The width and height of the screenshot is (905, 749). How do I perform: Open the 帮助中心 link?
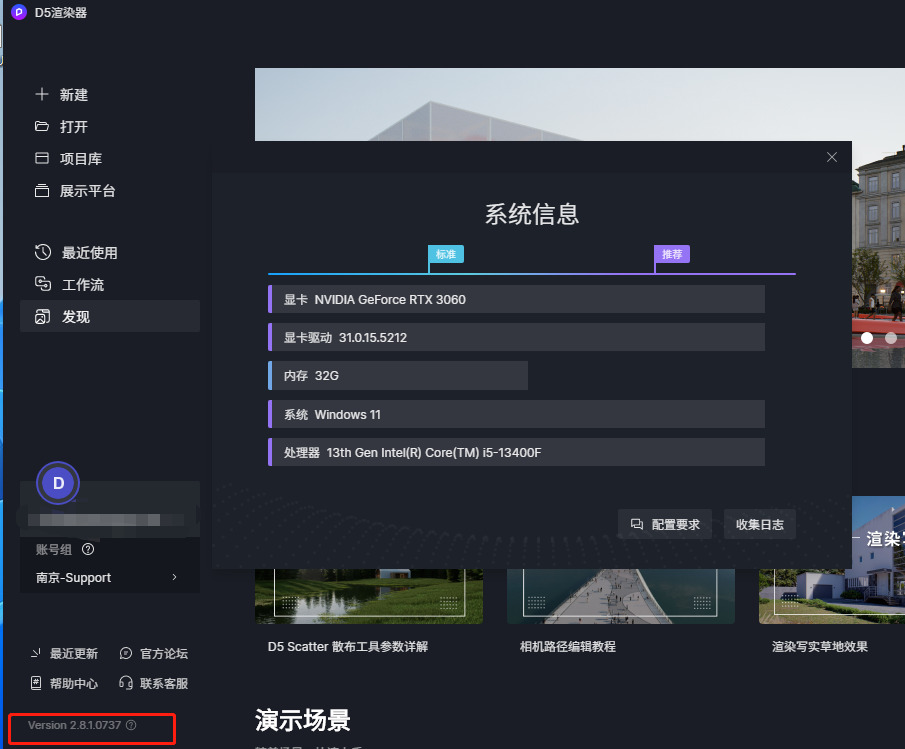(74, 683)
